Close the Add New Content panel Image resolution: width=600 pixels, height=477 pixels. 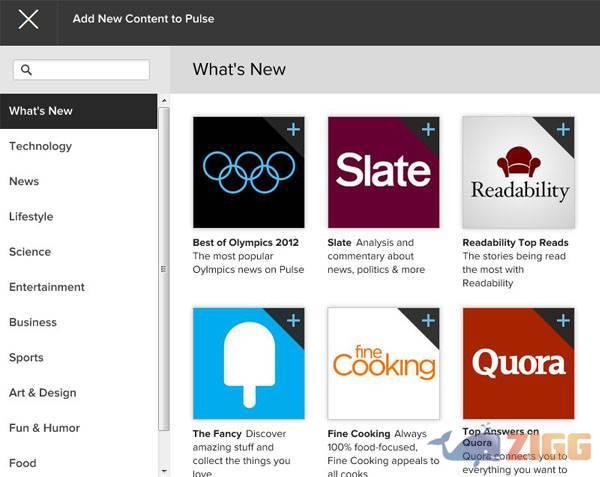pyautogui.click(x=28, y=19)
